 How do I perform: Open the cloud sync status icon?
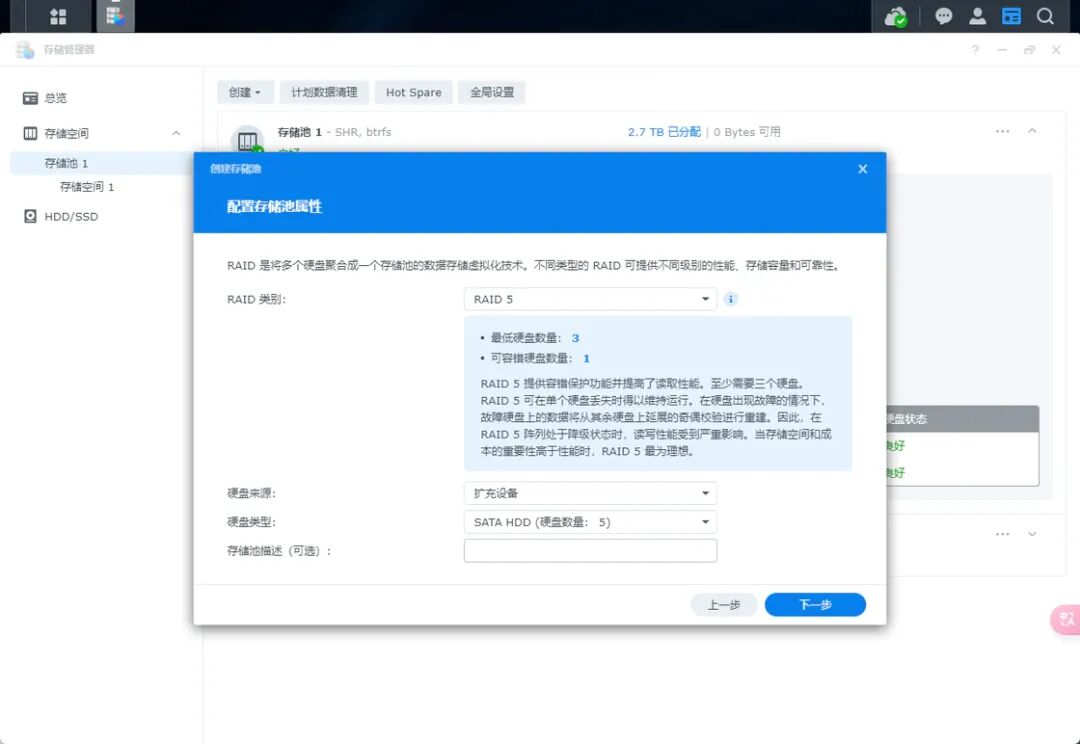(x=895, y=16)
